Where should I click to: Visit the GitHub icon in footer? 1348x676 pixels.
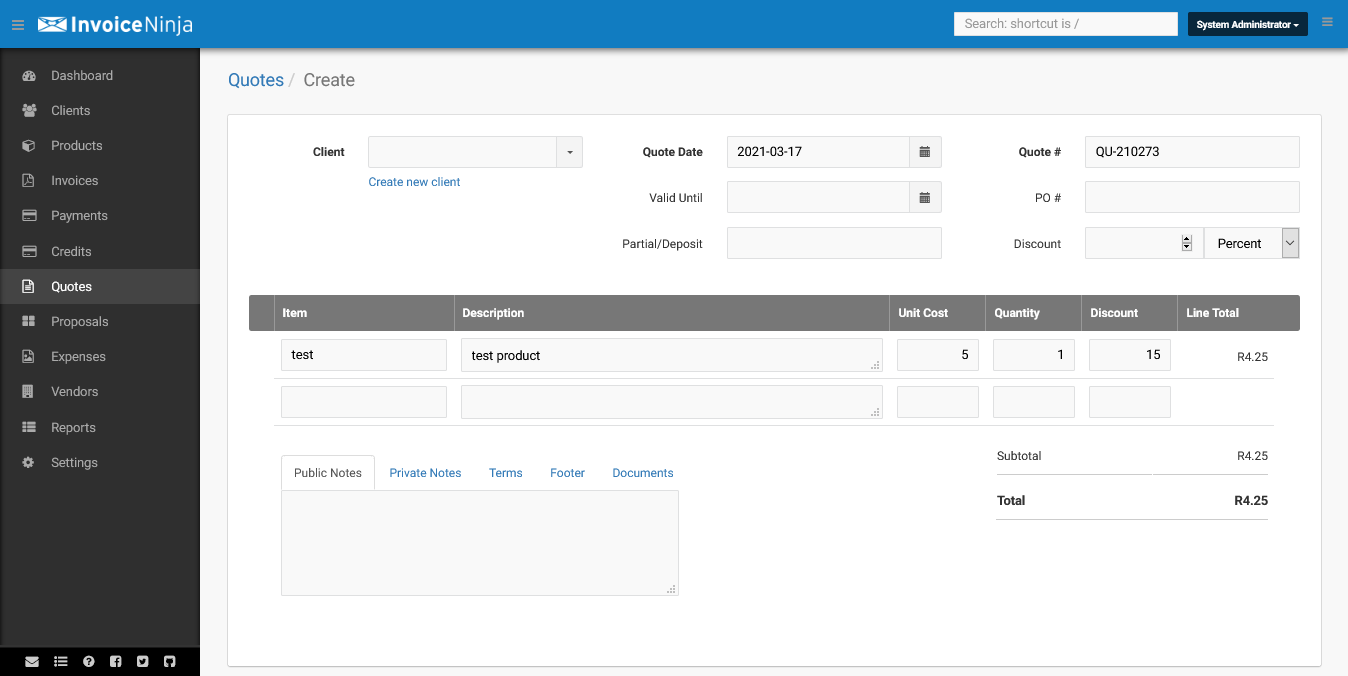pos(169,661)
